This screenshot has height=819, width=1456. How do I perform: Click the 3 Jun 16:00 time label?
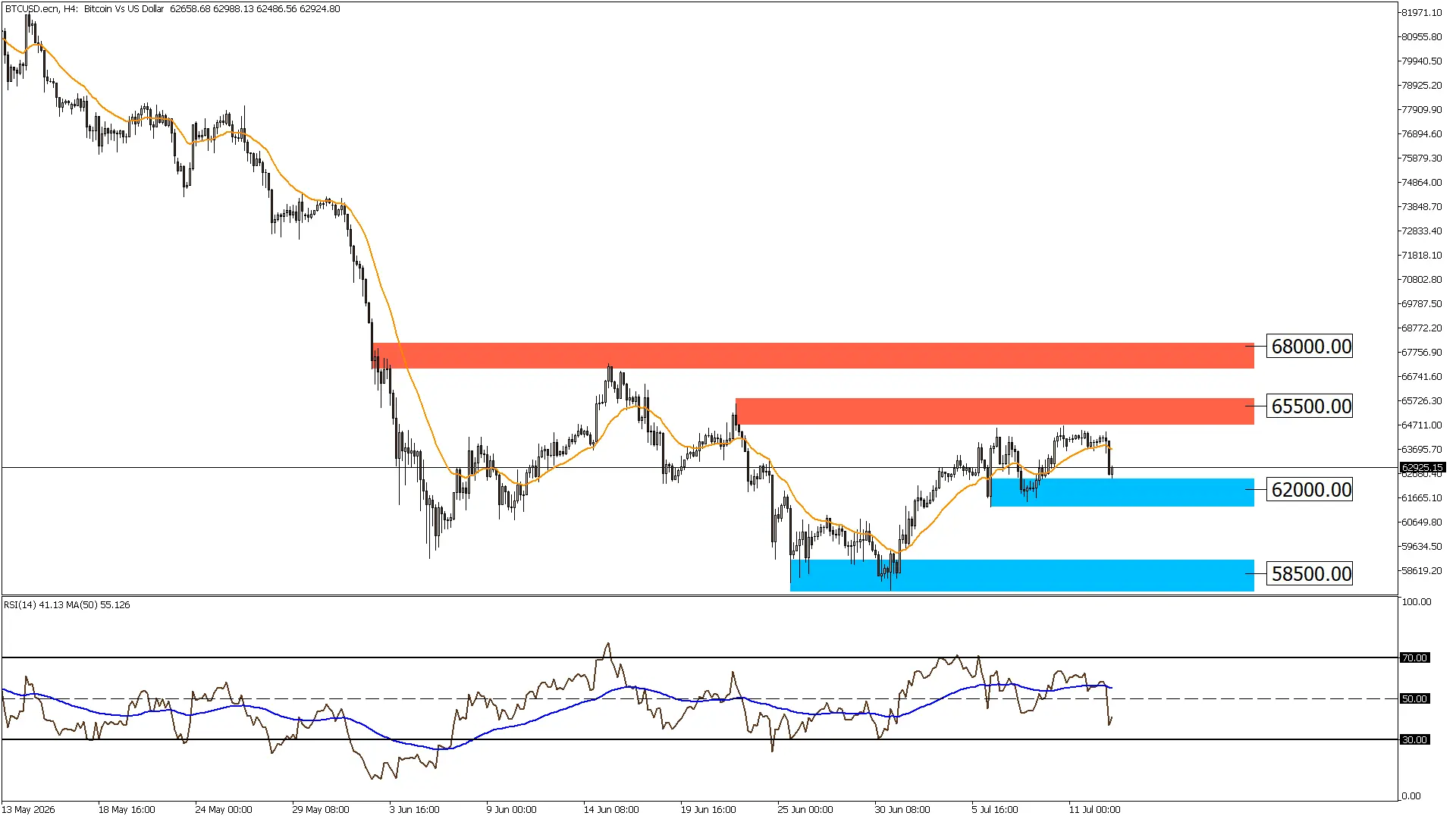(x=414, y=810)
